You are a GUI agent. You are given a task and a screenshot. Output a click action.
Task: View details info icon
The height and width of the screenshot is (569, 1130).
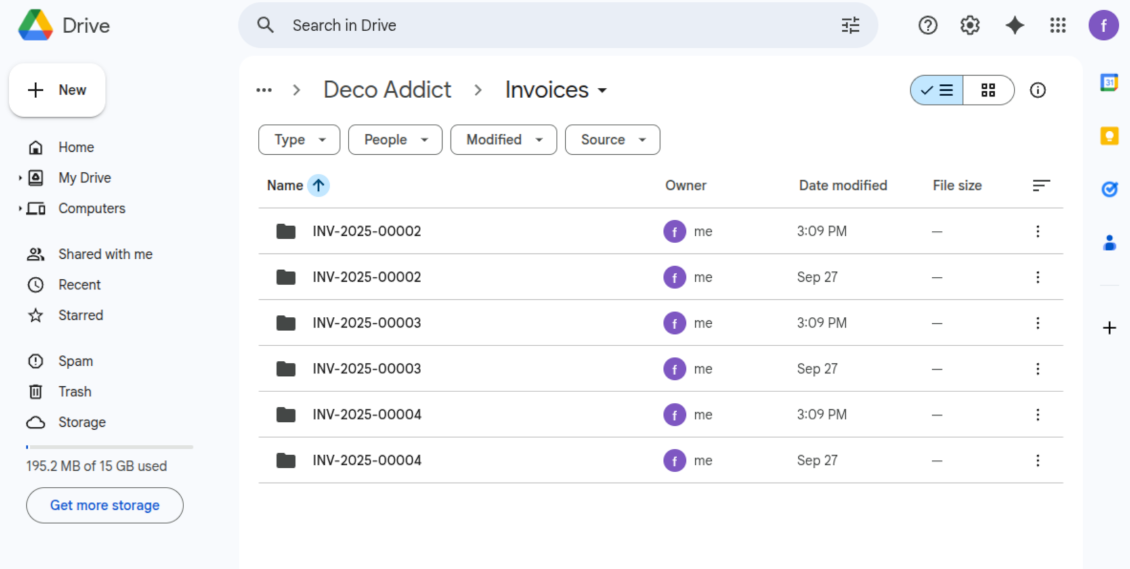[1038, 91]
